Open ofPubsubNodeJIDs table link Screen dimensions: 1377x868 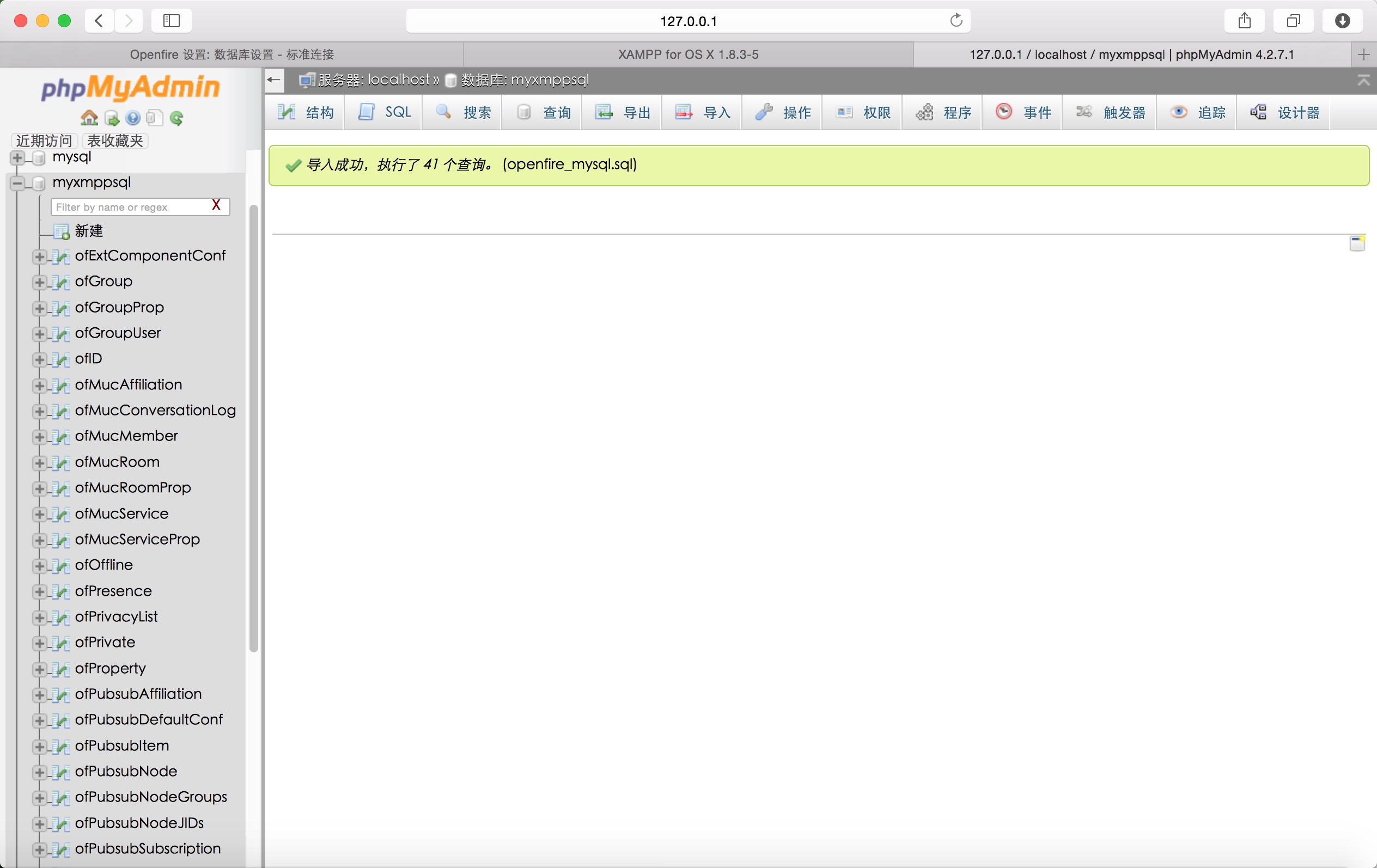click(139, 823)
